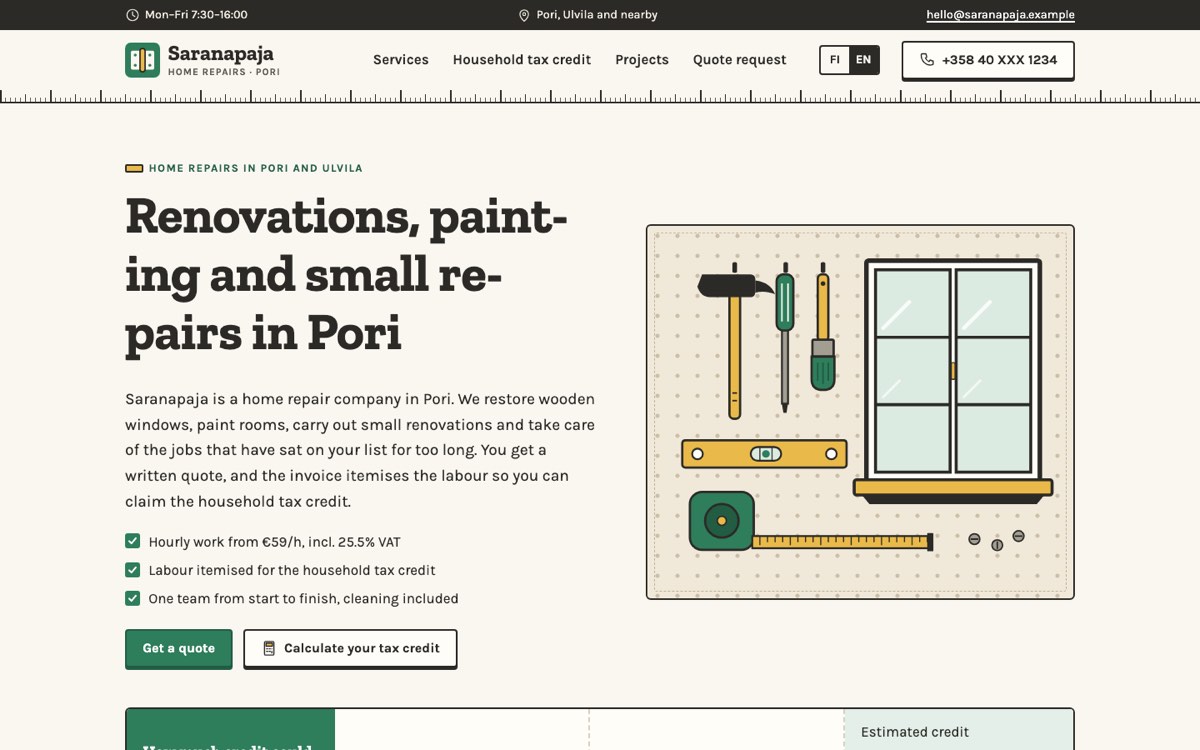Click Mon-Fri 7:30-16:00 hours text

[196, 15]
